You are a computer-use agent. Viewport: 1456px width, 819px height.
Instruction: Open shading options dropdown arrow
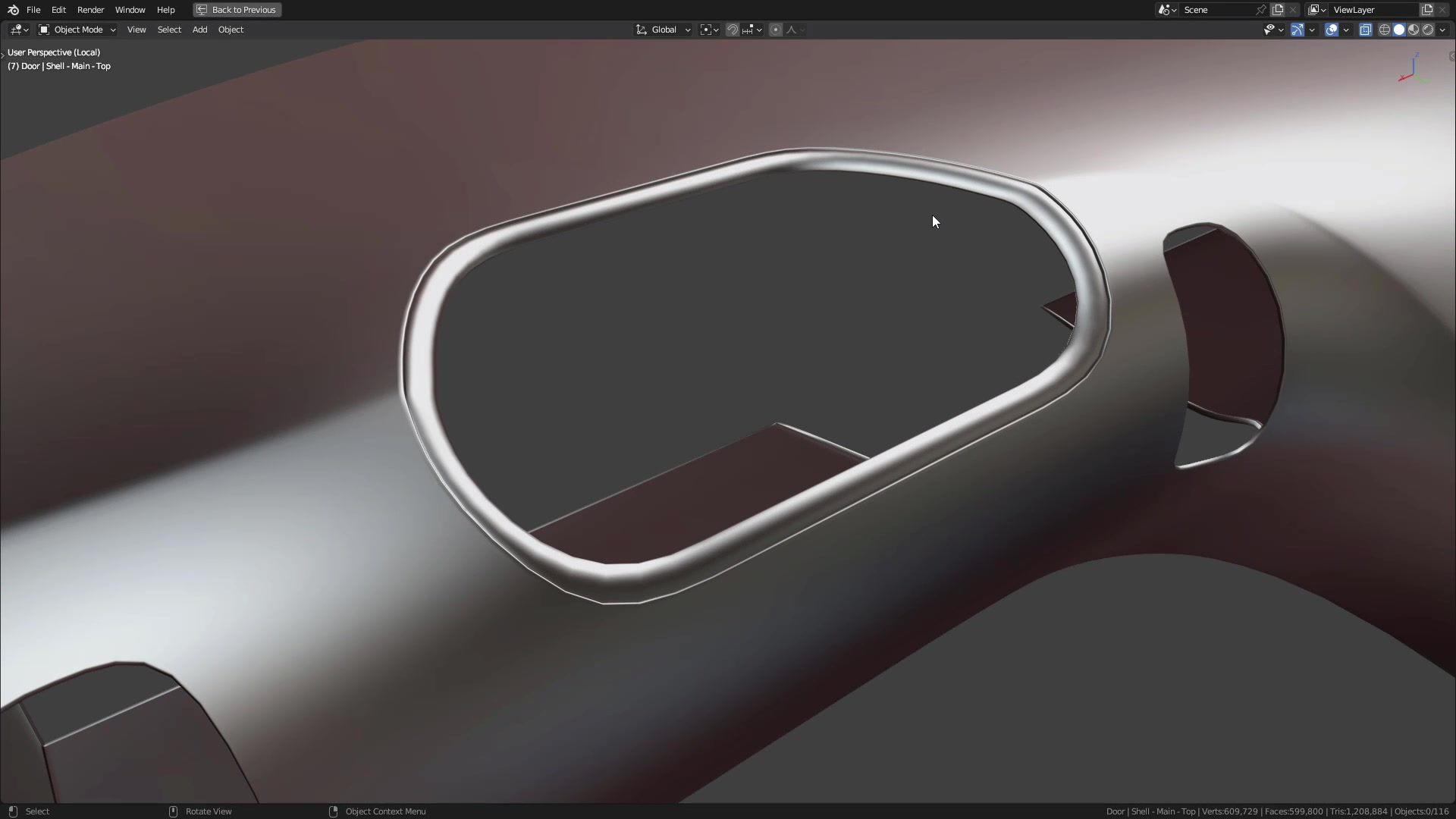[1442, 30]
